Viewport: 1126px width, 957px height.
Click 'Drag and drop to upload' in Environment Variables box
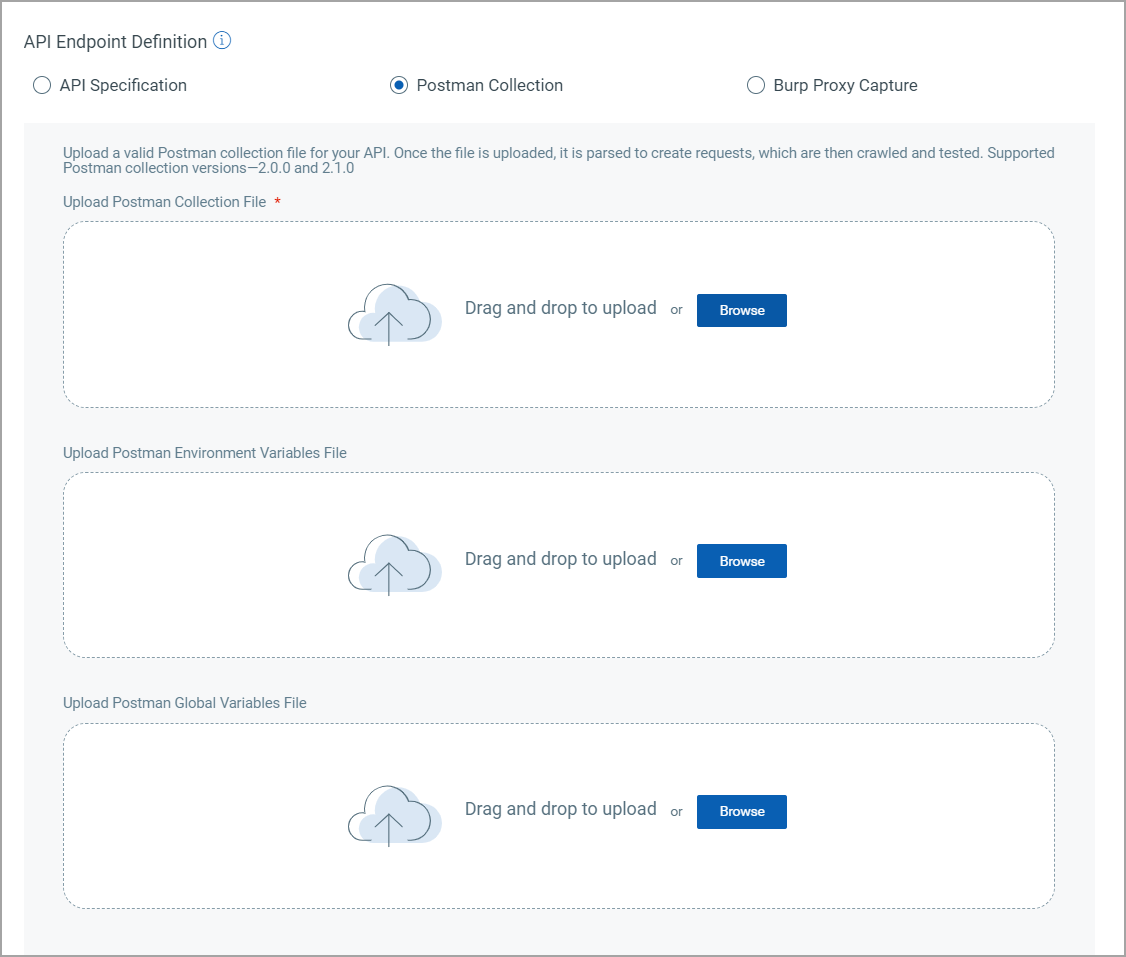(x=561, y=559)
